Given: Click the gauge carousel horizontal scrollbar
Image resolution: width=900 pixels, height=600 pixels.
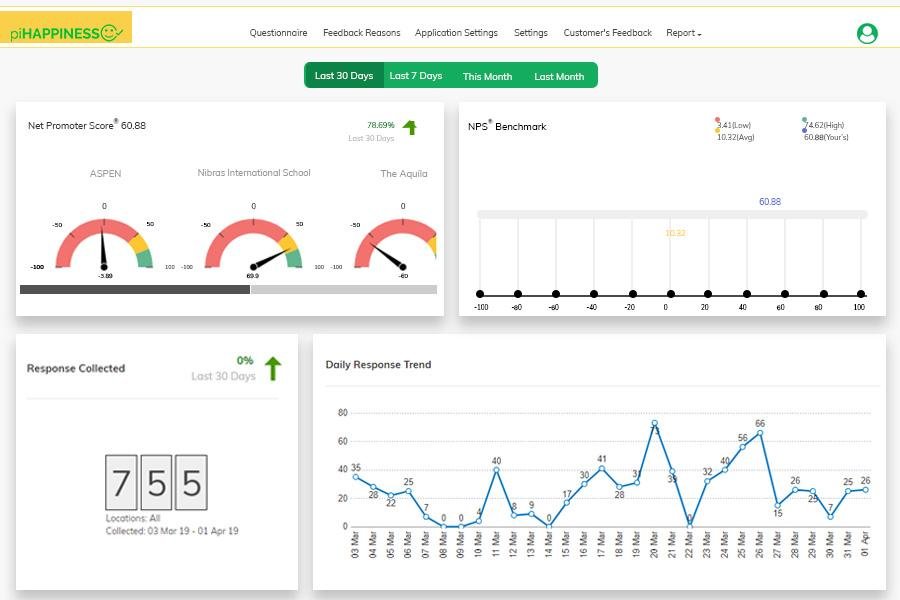Looking at the screenshot, I should click(x=228, y=289).
